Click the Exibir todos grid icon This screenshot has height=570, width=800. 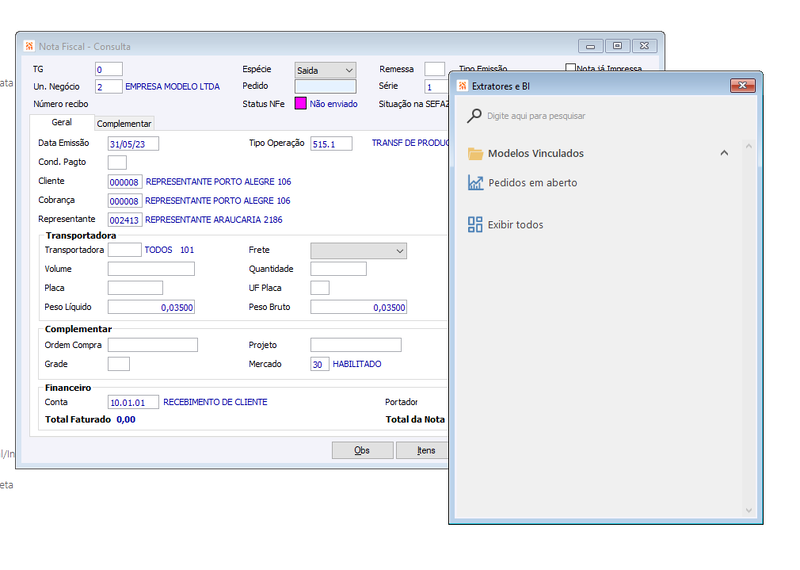coord(475,225)
